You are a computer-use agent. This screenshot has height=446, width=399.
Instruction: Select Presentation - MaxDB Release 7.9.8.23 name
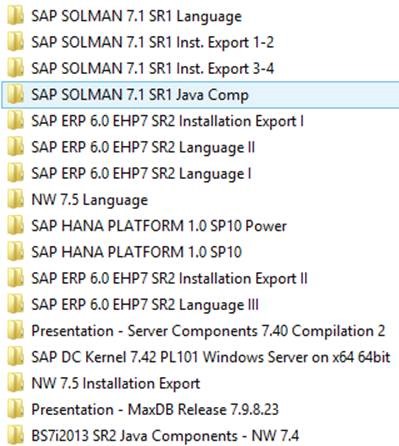tap(155, 410)
